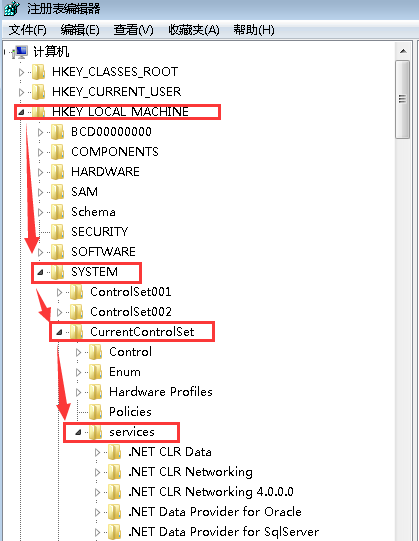
Task: Open the 文件(F) menu
Action: [x=28, y=30]
